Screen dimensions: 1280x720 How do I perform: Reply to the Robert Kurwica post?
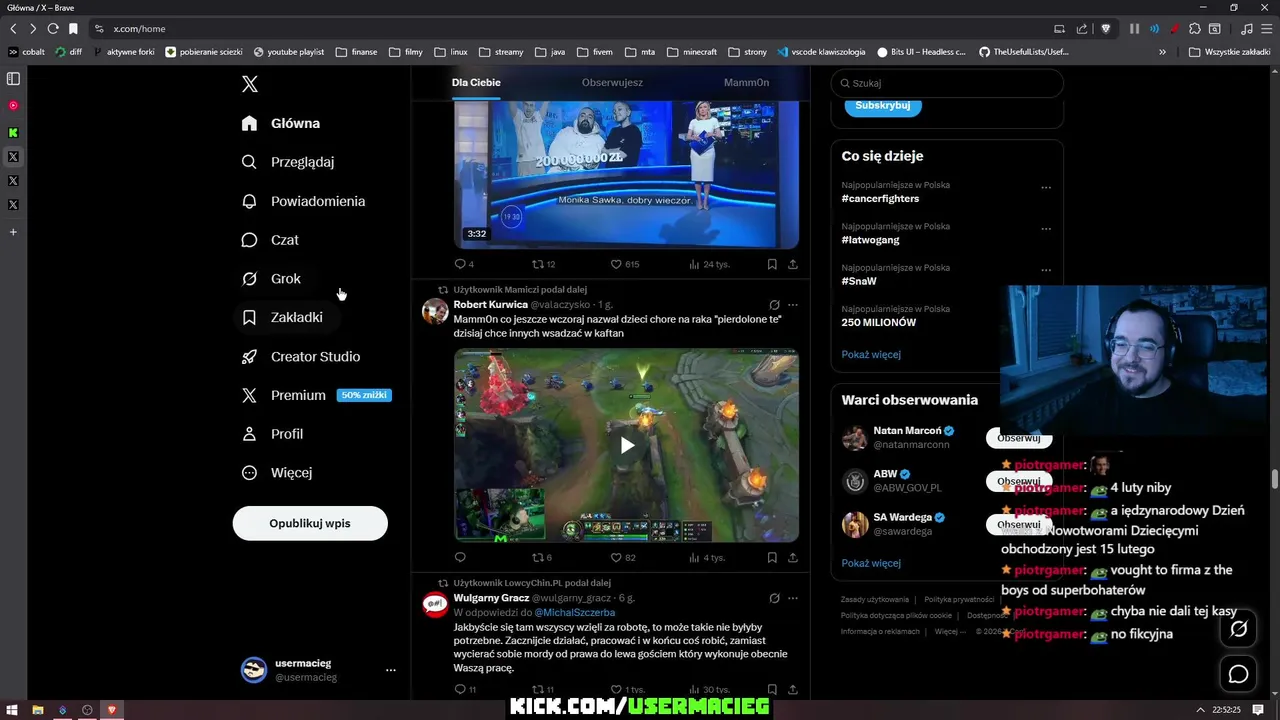tap(460, 558)
